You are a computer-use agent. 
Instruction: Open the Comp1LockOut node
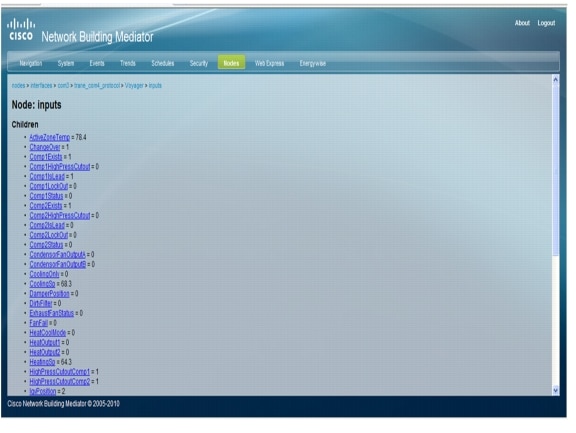click(x=48, y=186)
